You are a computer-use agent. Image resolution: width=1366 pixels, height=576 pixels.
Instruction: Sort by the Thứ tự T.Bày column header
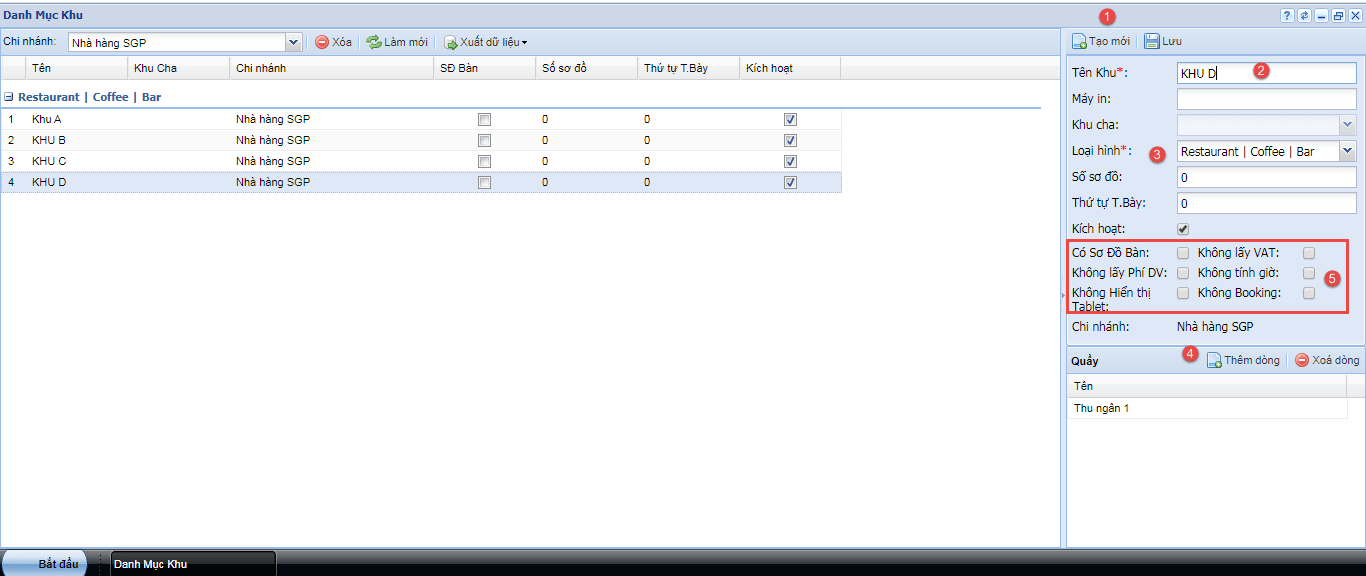point(689,68)
